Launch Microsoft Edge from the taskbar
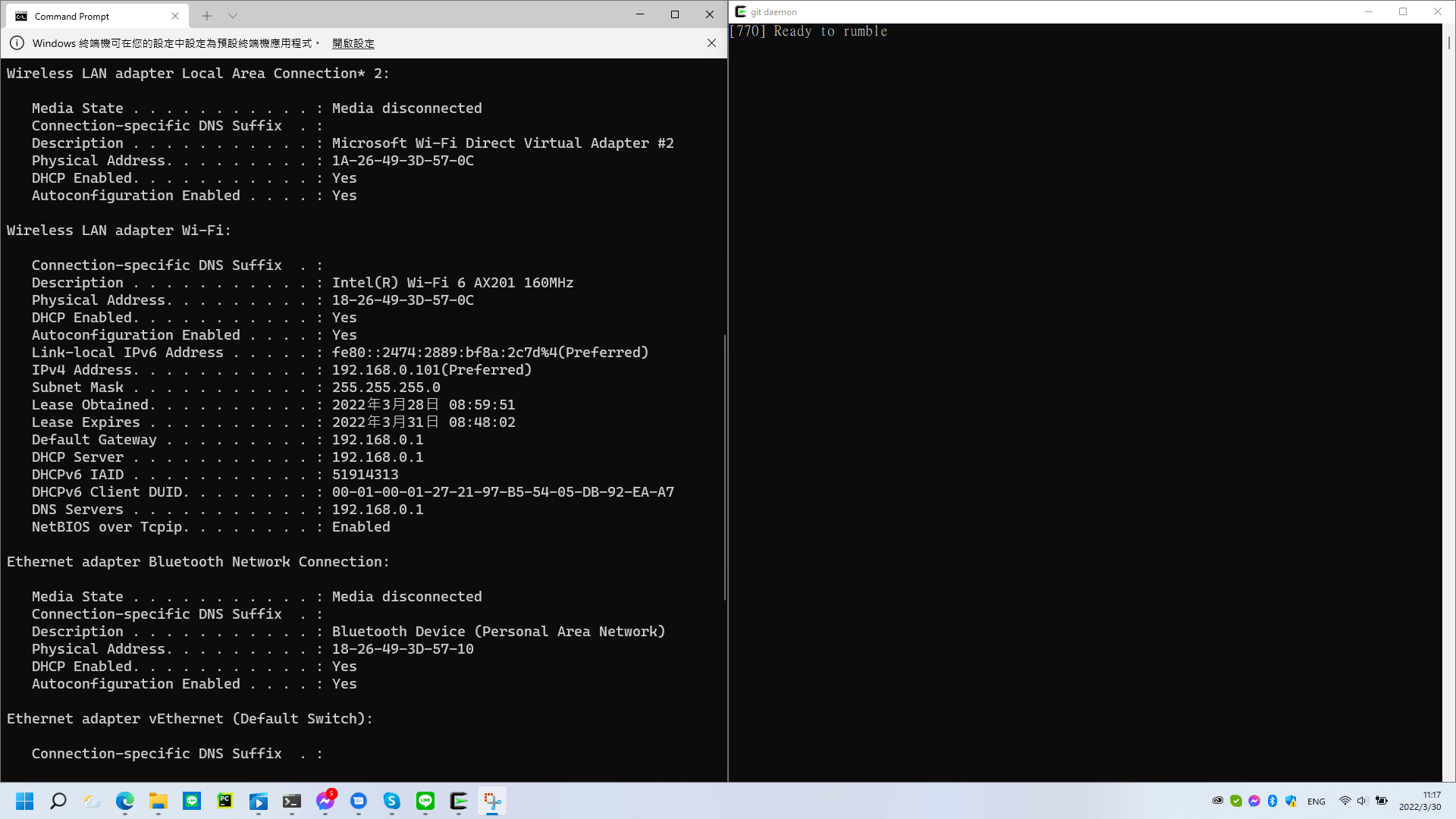Viewport: 1456px width, 819px height. pos(124,801)
